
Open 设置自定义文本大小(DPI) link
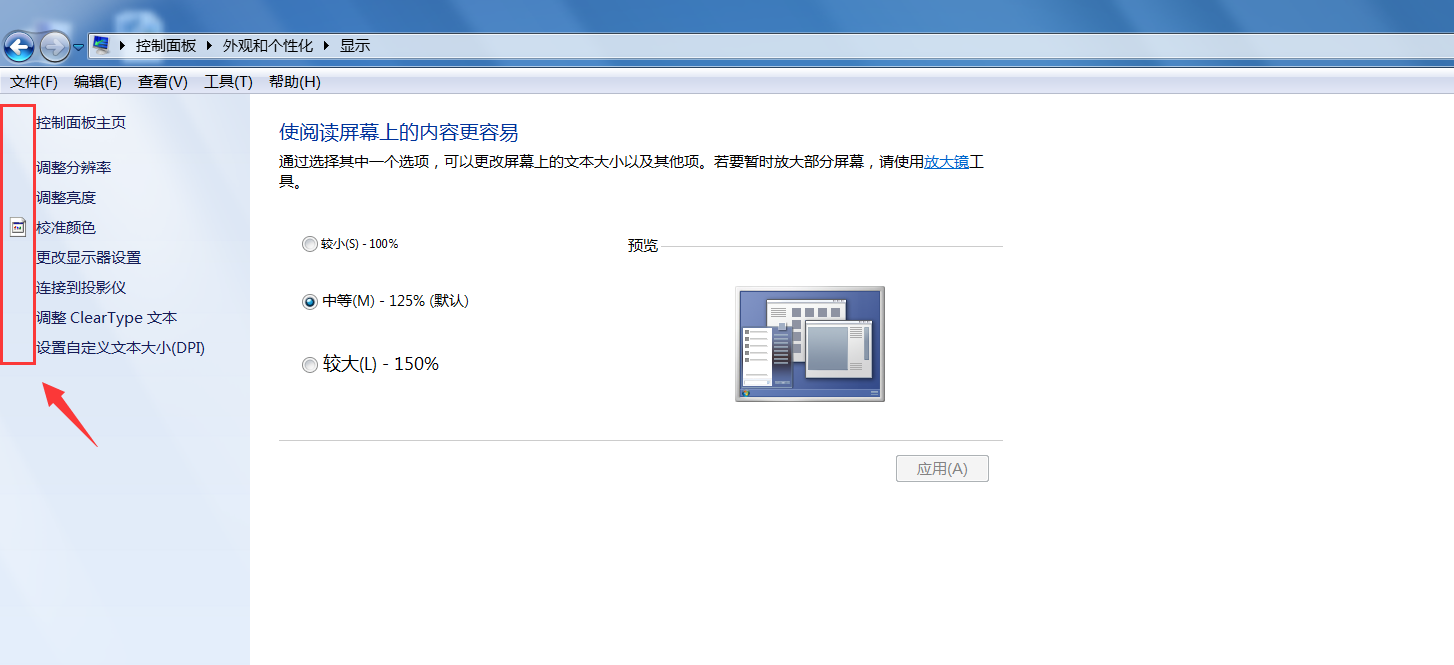pyautogui.click(x=121, y=348)
